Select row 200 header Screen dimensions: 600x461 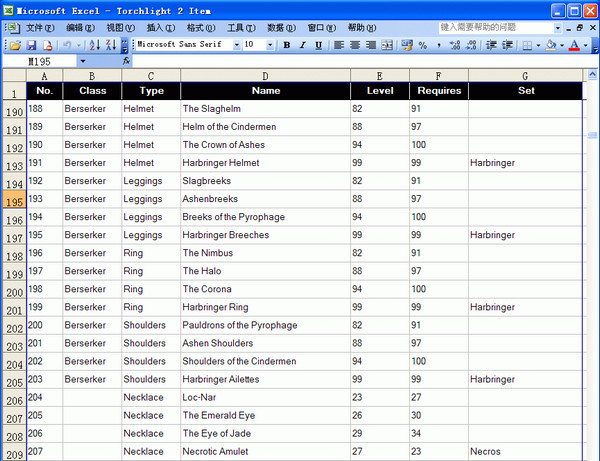[14, 290]
